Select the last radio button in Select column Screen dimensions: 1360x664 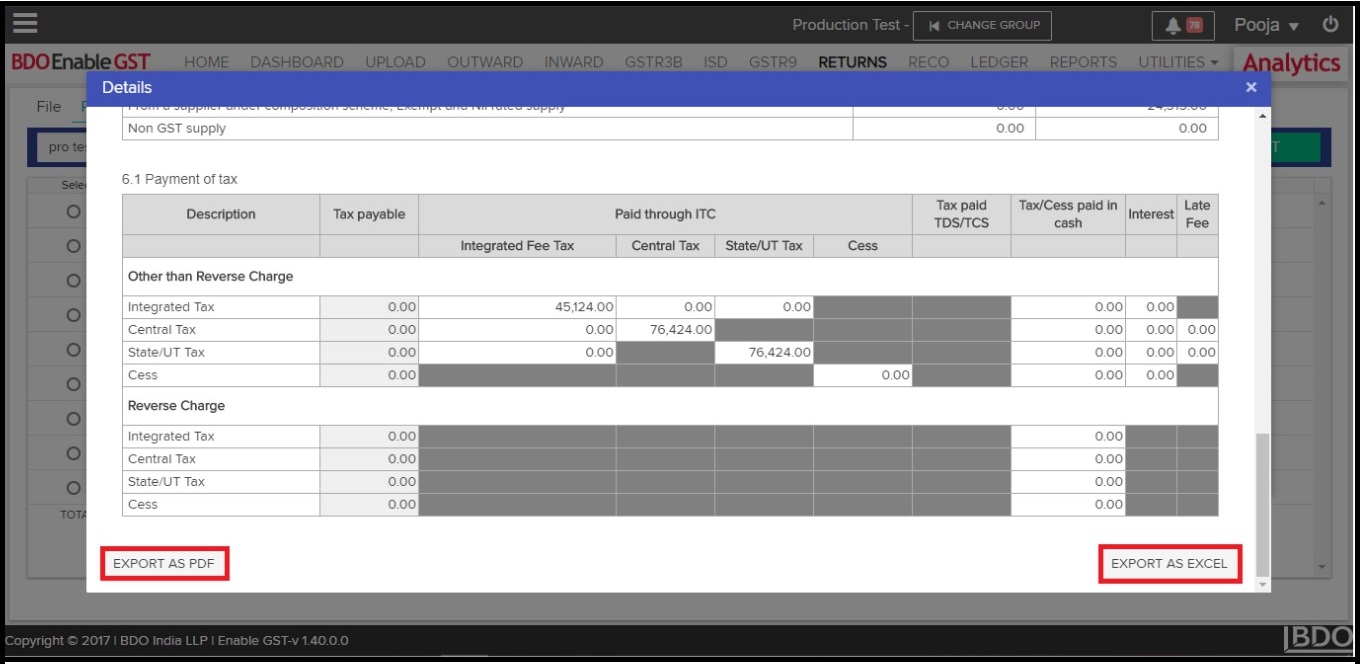click(x=73, y=488)
